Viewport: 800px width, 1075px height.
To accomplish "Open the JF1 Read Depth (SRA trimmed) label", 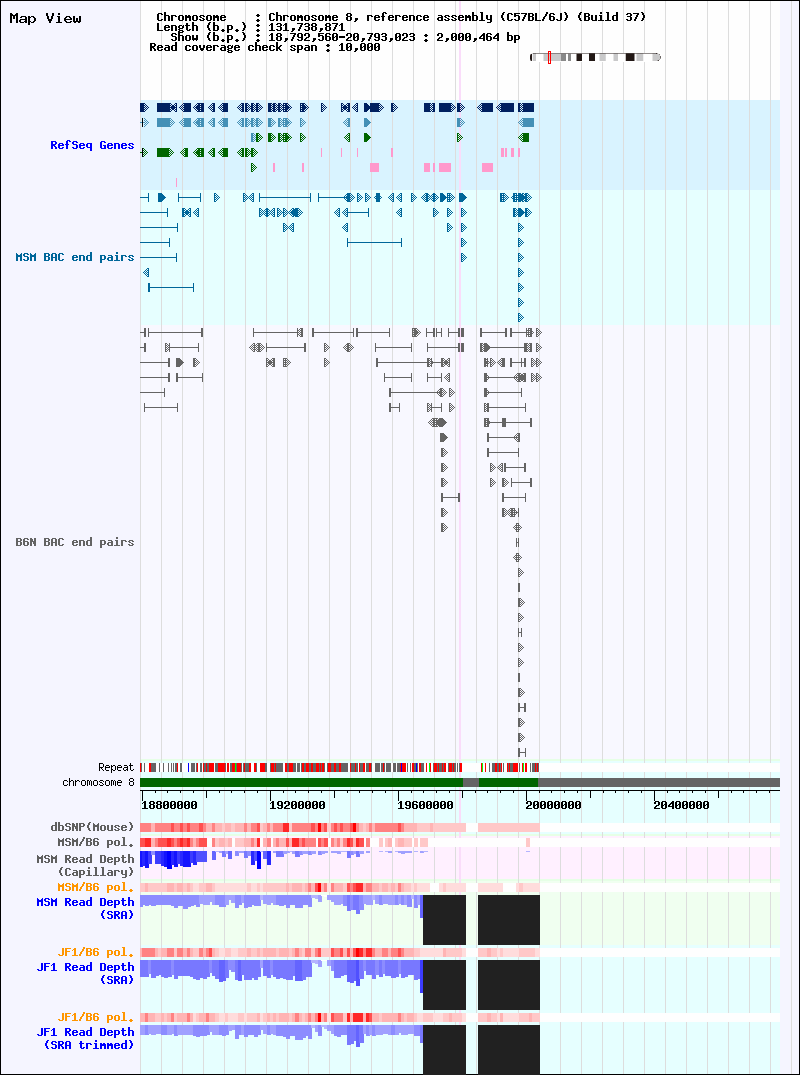I will coord(86,1039).
